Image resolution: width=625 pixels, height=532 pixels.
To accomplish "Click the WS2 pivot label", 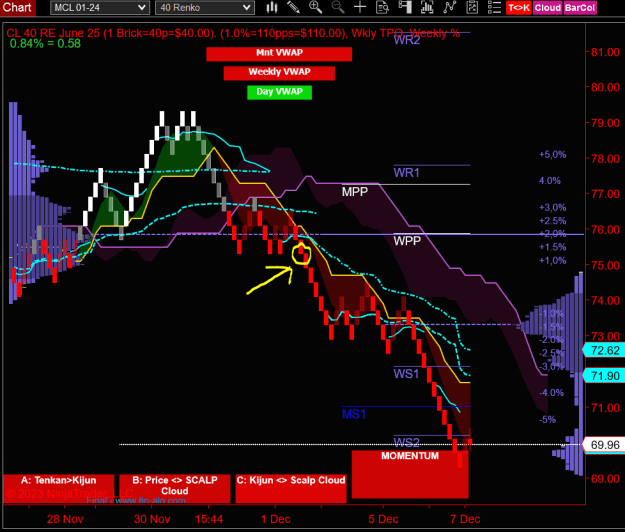I will (407, 442).
